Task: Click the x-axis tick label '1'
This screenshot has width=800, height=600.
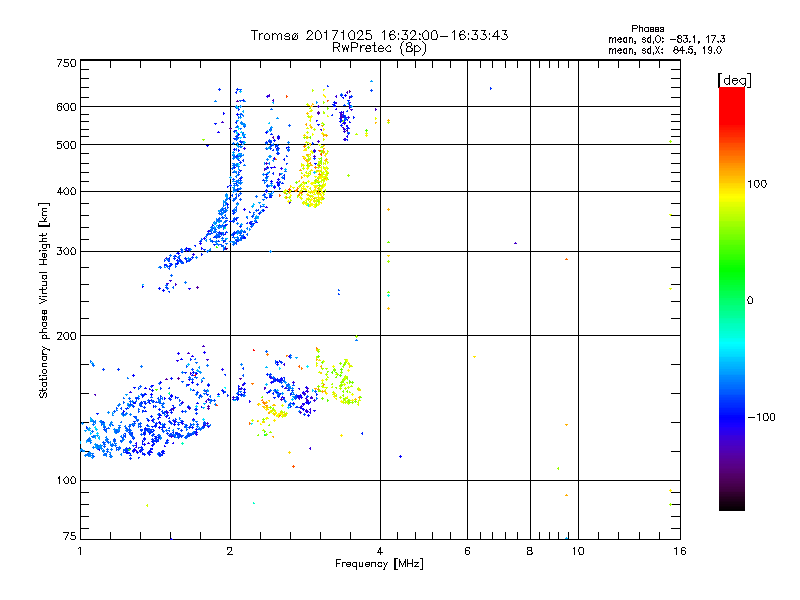Action: (x=80, y=551)
